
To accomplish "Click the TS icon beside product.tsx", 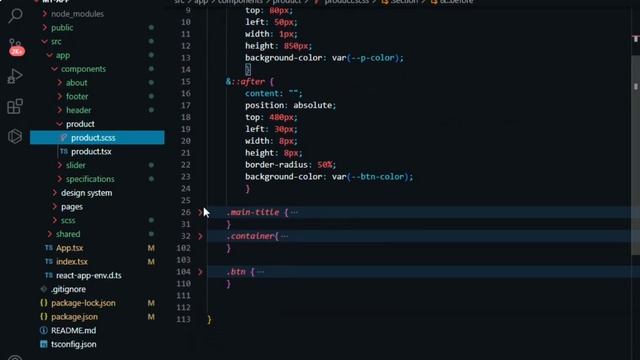I will click(64, 151).
